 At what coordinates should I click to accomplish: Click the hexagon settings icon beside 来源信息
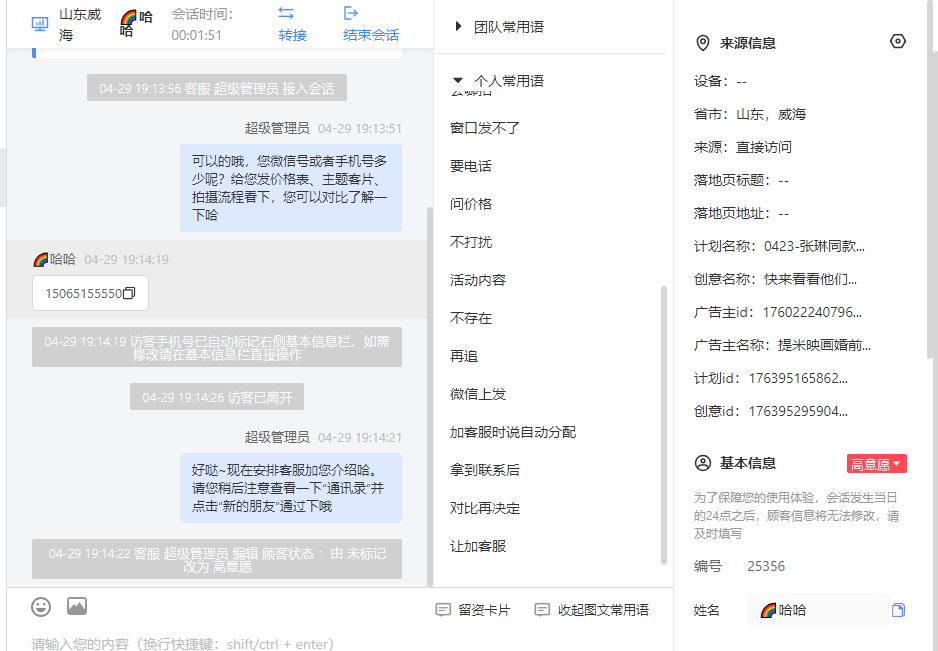pyautogui.click(x=897, y=41)
